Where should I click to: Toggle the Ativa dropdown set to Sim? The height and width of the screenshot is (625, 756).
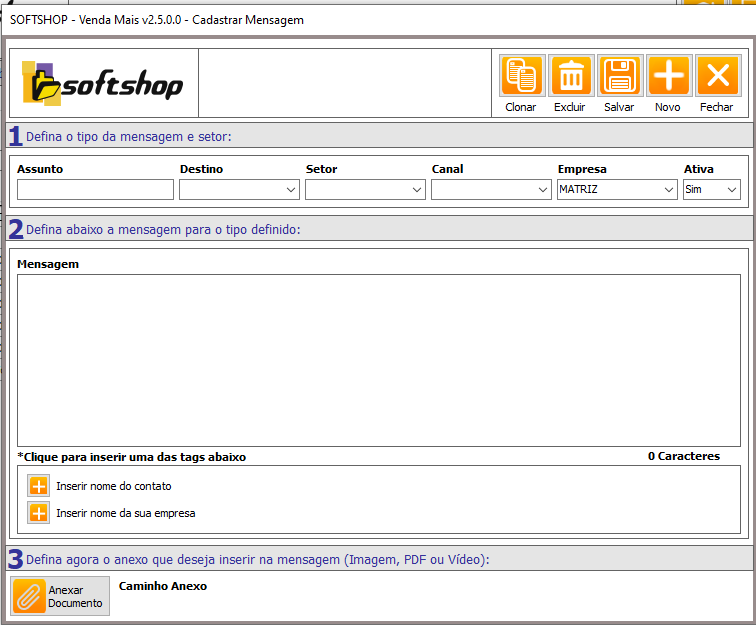click(x=711, y=189)
